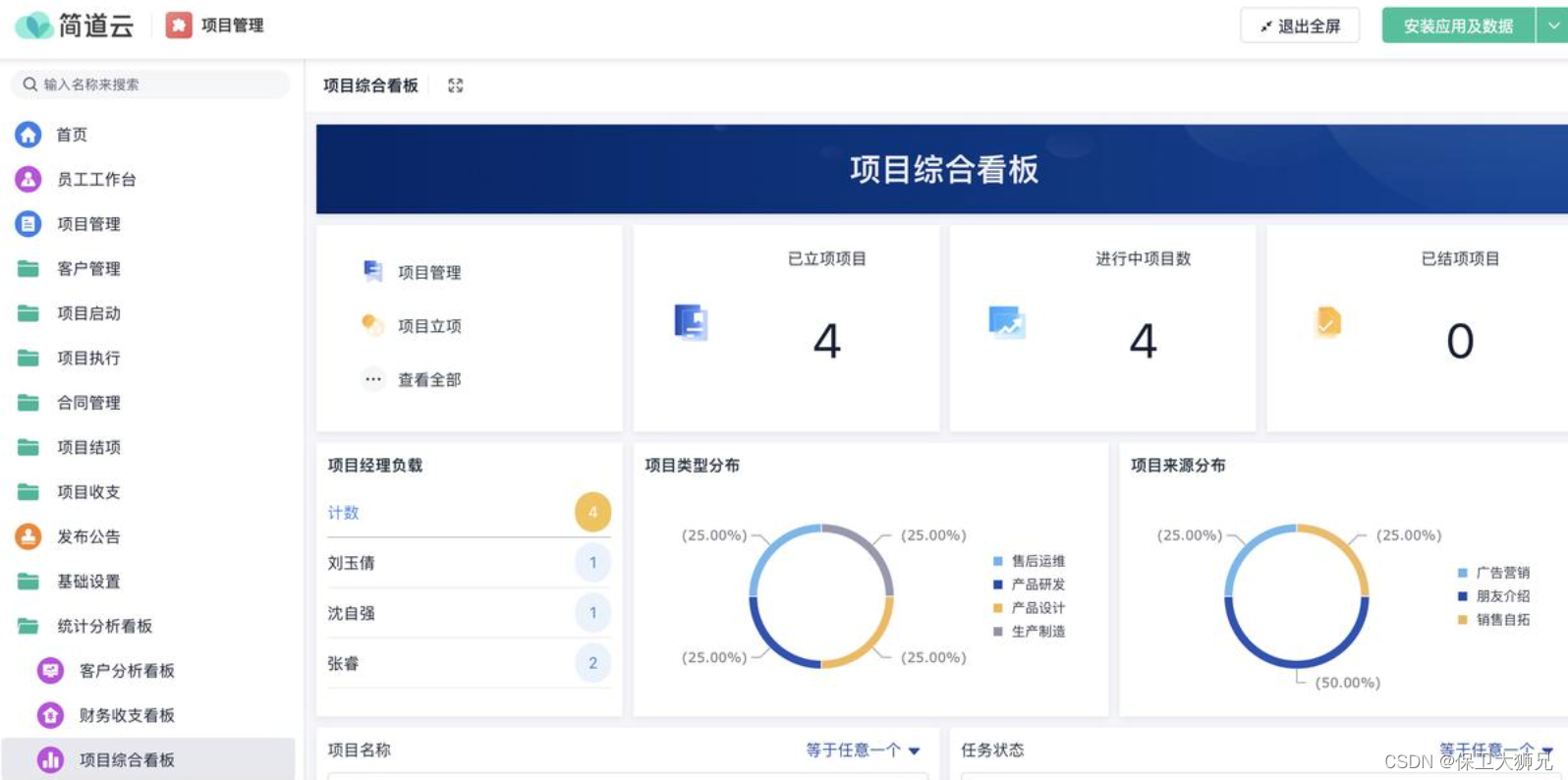Click the search magnifier icon
This screenshot has width=1568, height=780.
point(30,84)
